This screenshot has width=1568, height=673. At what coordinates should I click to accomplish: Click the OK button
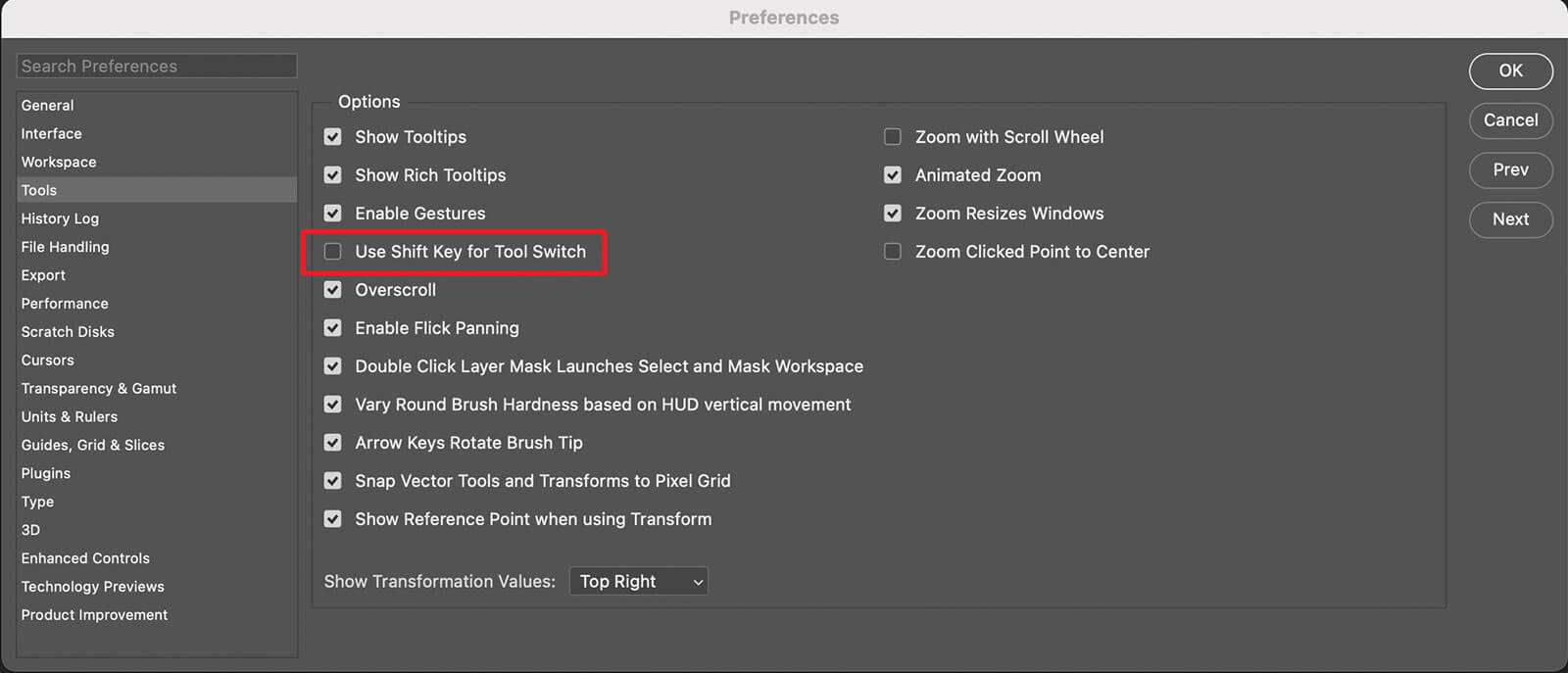1510,71
